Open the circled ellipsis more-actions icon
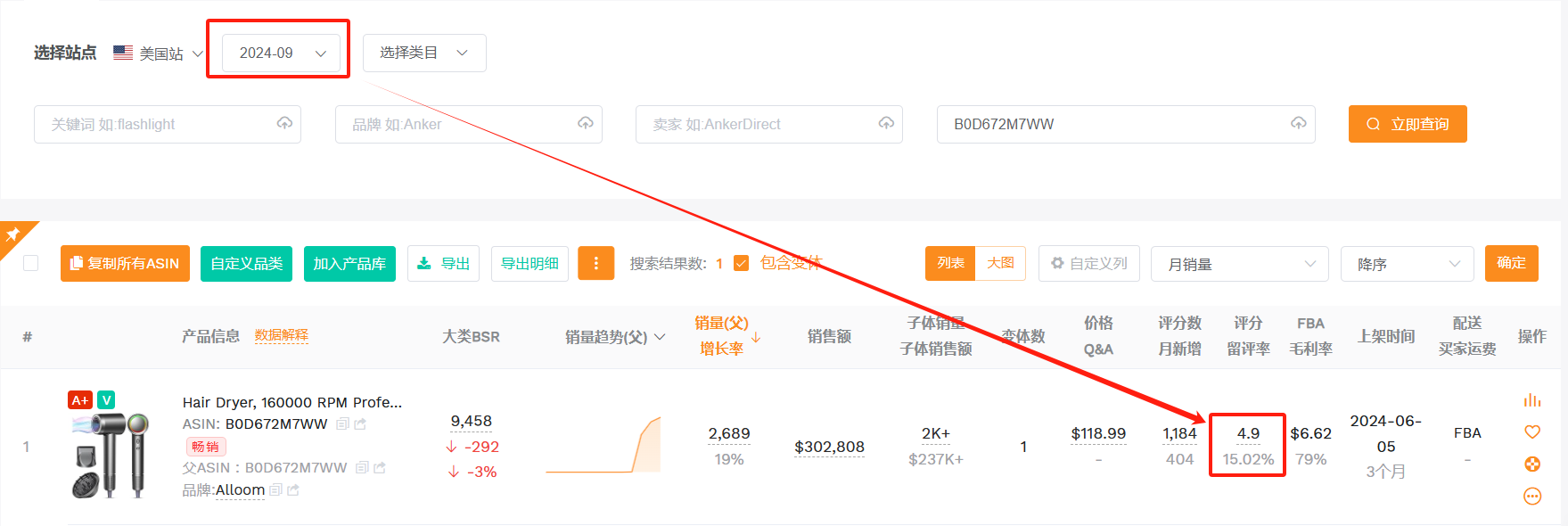Image resolution: width=1568 pixels, height=526 pixels. coord(1532,496)
